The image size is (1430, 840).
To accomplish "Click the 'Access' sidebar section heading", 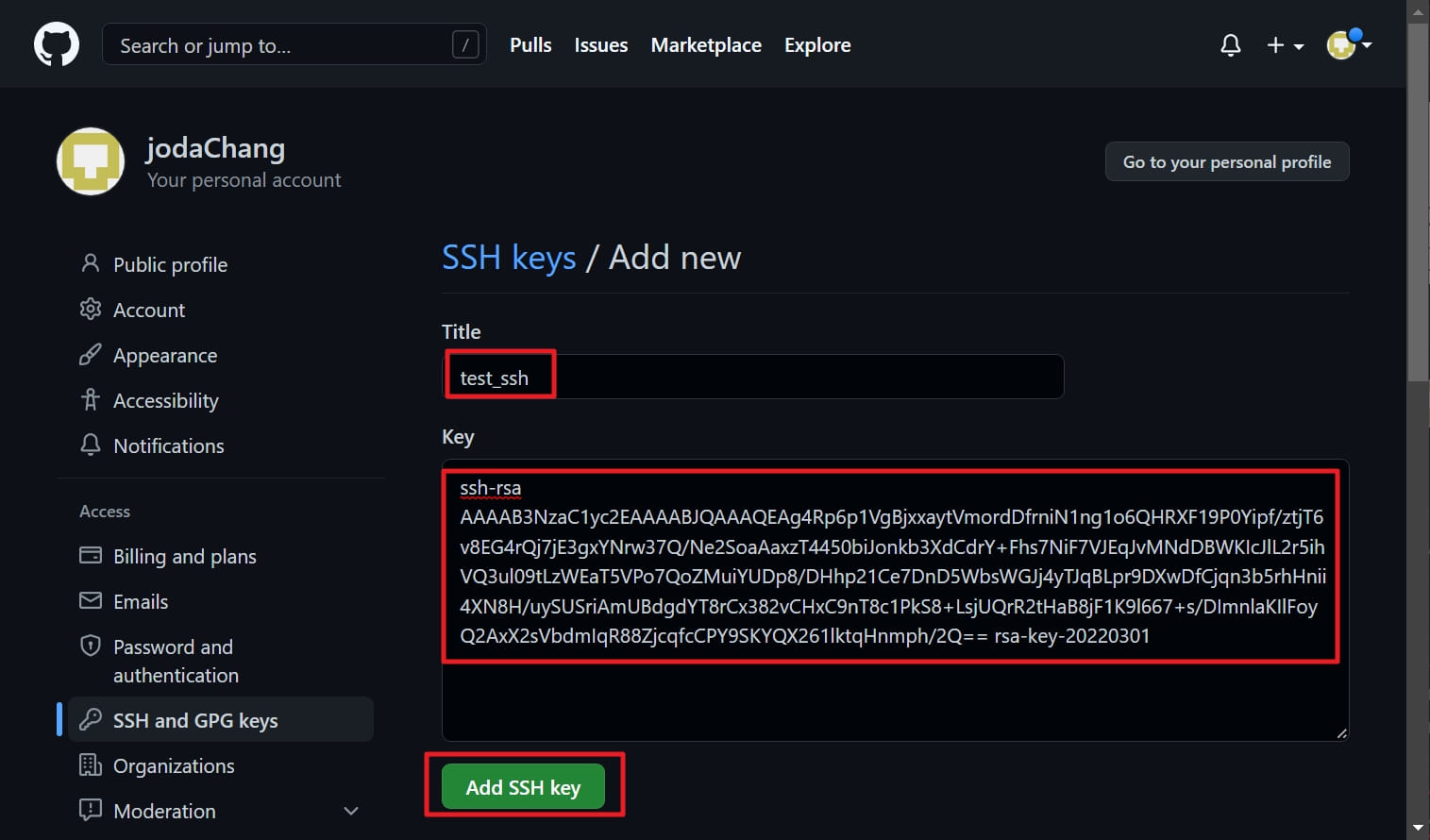I will pyautogui.click(x=105, y=512).
